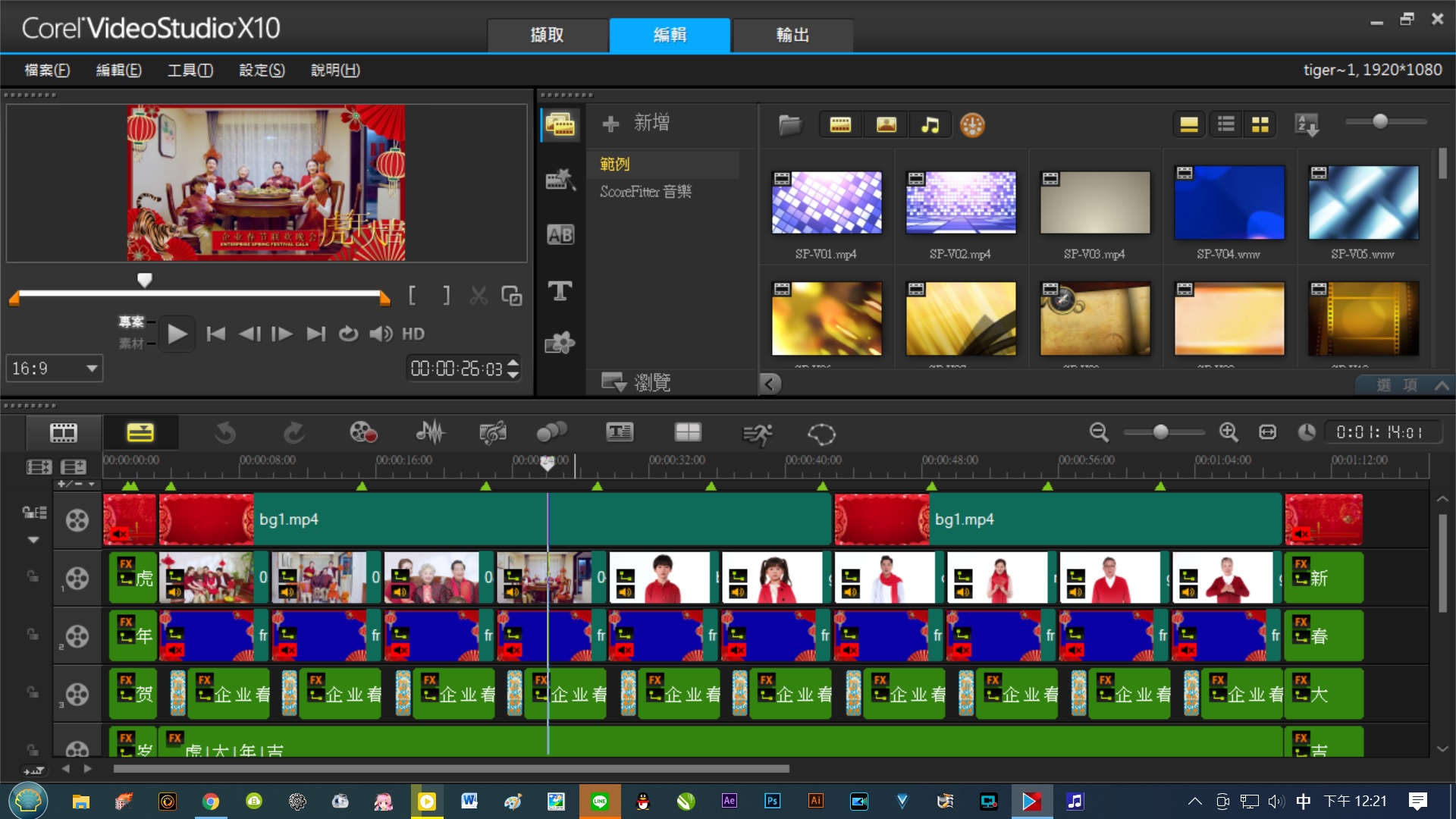This screenshot has height=819, width=1456.
Task: Click the 瀏覽 browse button
Action: click(x=635, y=382)
